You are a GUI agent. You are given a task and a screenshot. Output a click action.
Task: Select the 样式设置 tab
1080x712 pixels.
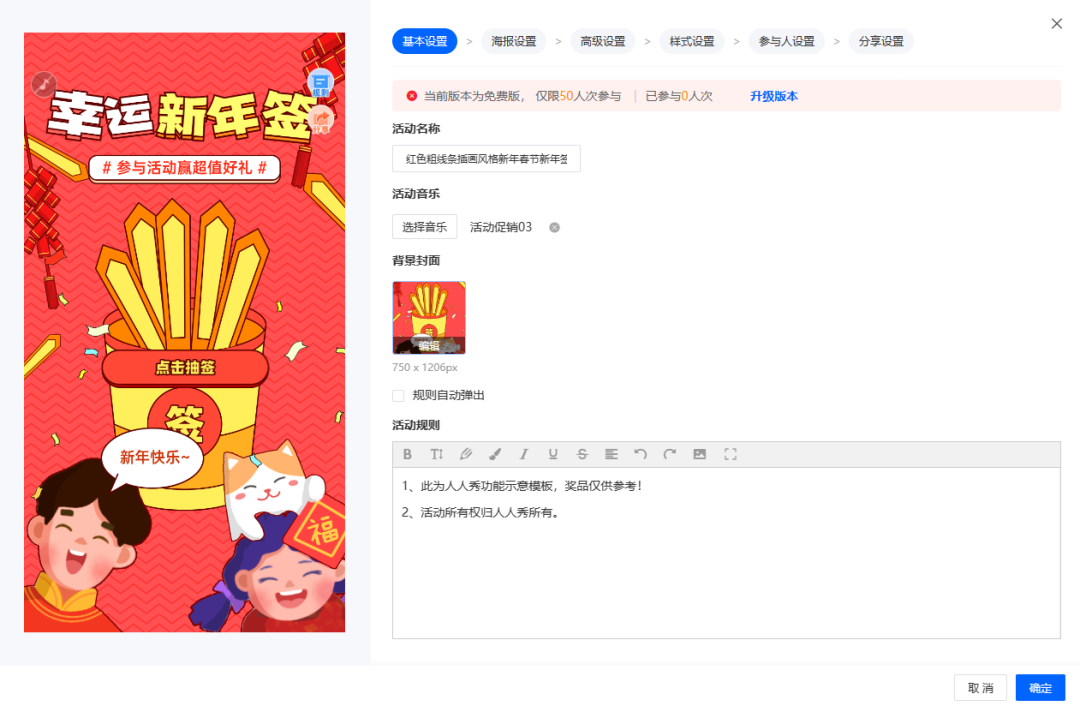click(x=692, y=41)
